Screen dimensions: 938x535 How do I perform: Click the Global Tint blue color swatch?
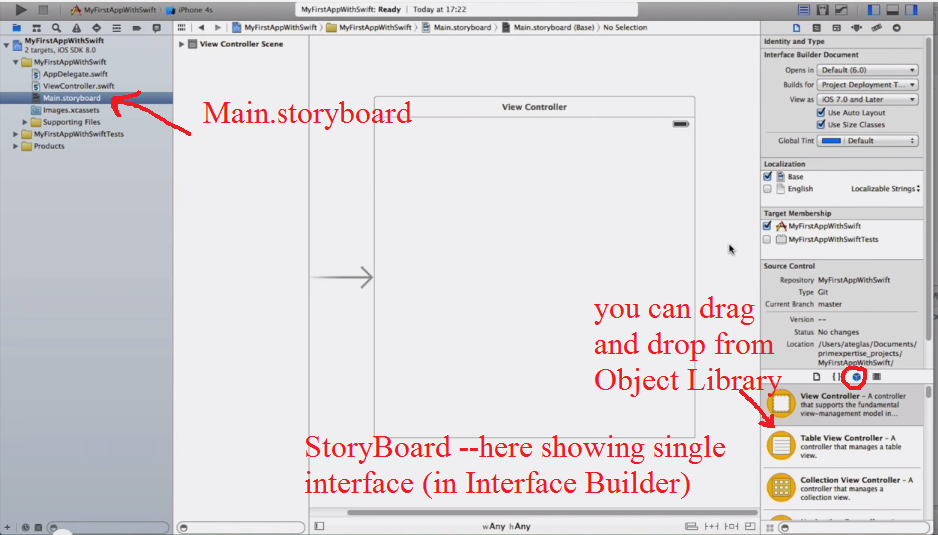[831, 141]
